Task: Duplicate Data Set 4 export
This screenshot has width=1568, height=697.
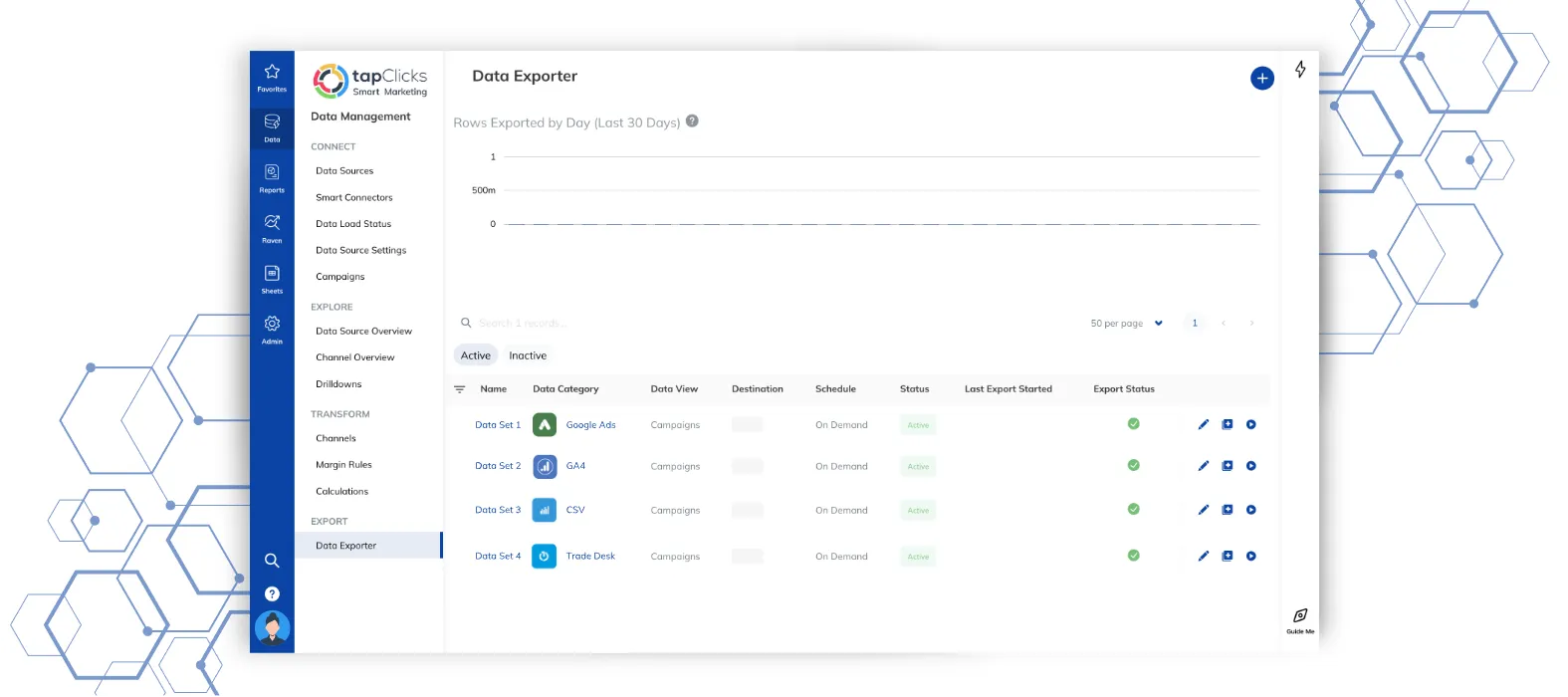Action: click(1228, 556)
